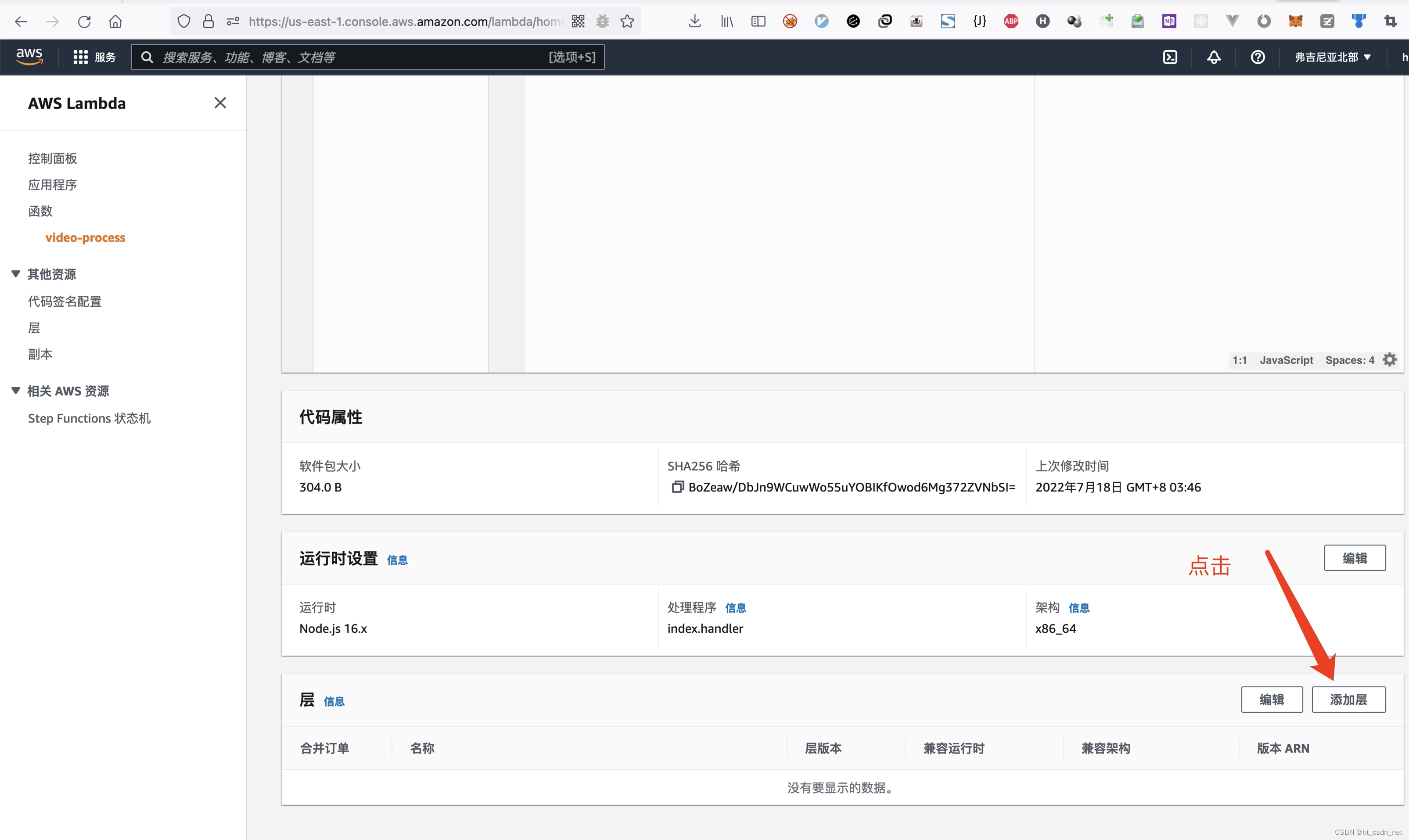Screen dimensions: 1409x840
Task: Open 信息 link next to 架构
Action: tap(1079, 608)
